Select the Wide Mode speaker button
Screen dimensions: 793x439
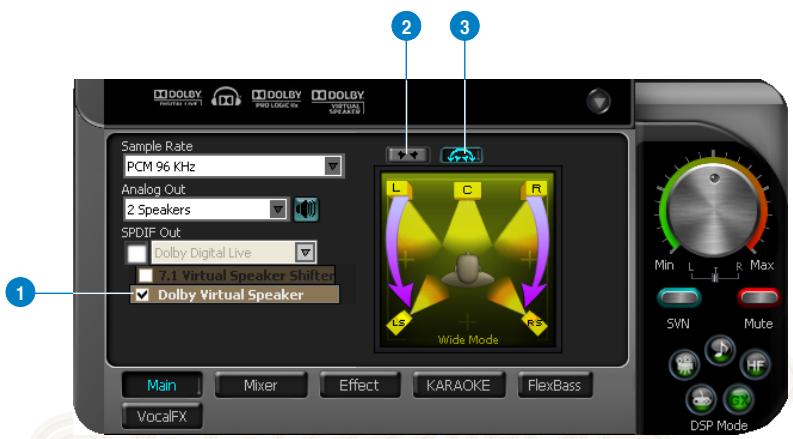click(x=461, y=155)
